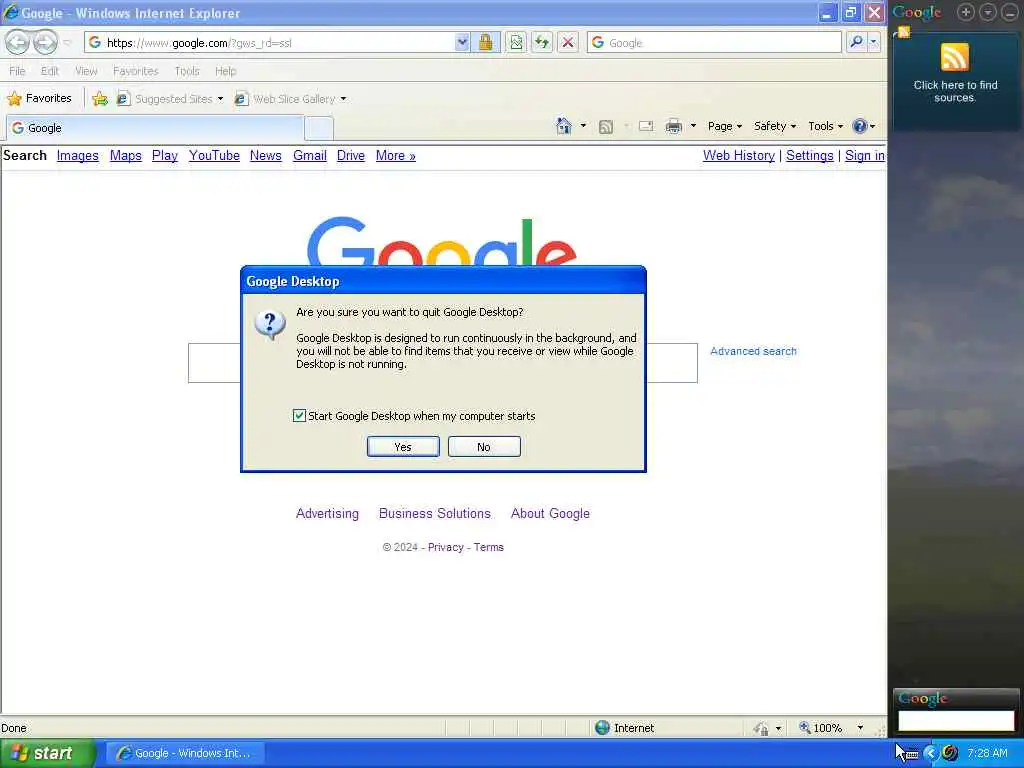Click the small Web Clips gadget icon
This screenshot has width=1024, height=768.
(x=904, y=31)
